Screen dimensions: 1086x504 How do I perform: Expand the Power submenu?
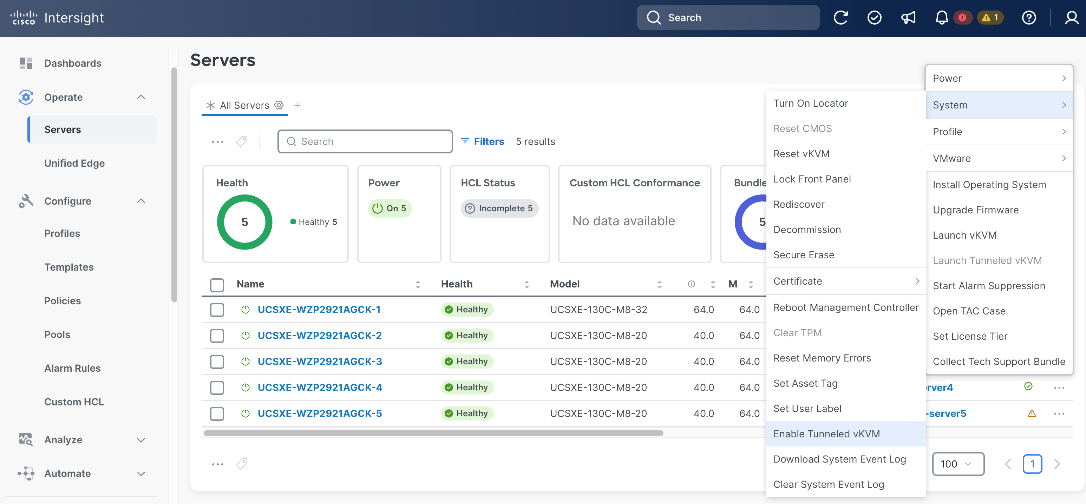[x=999, y=78]
